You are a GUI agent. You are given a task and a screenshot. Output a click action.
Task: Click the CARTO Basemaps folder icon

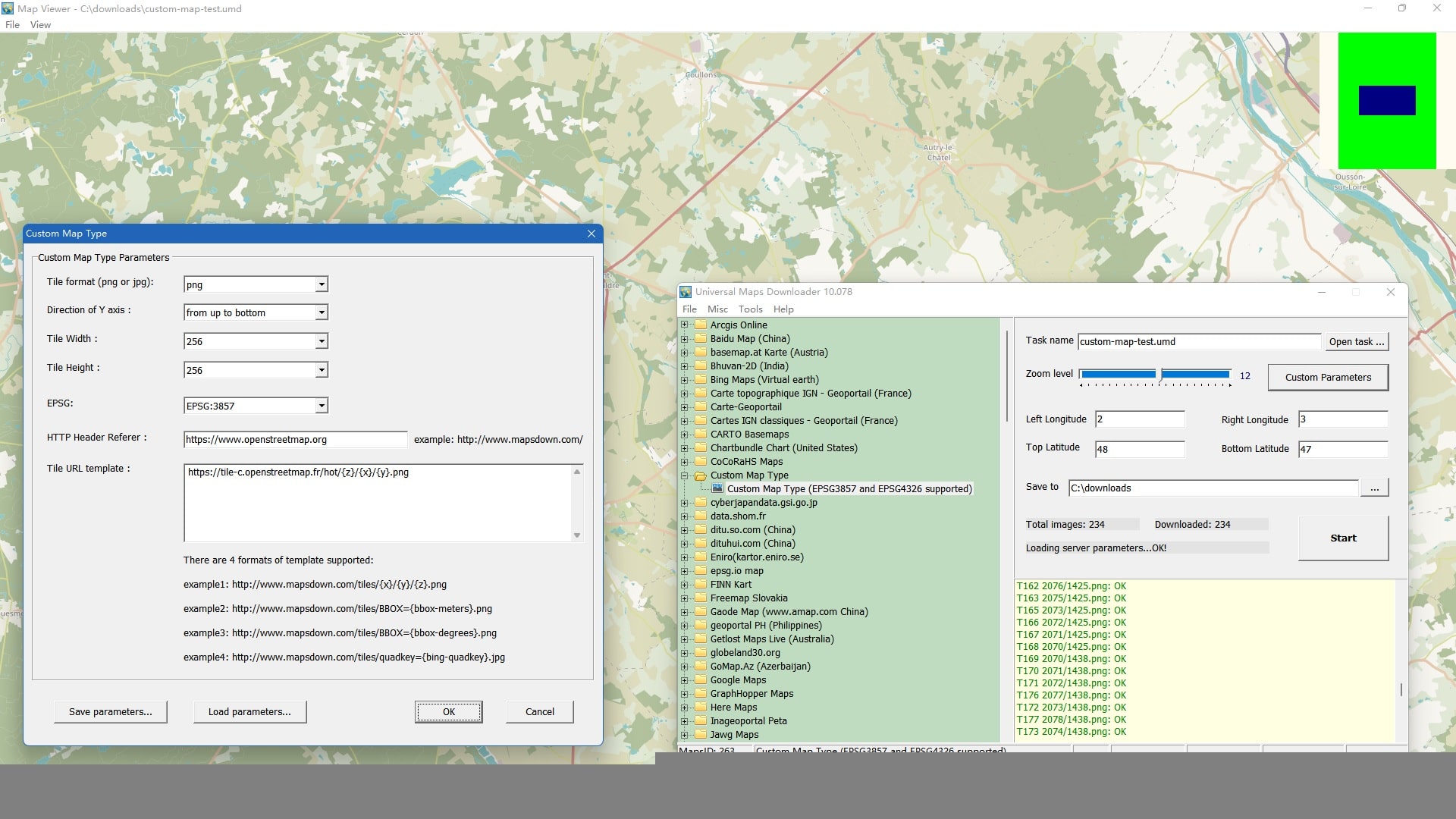[701, 435]
